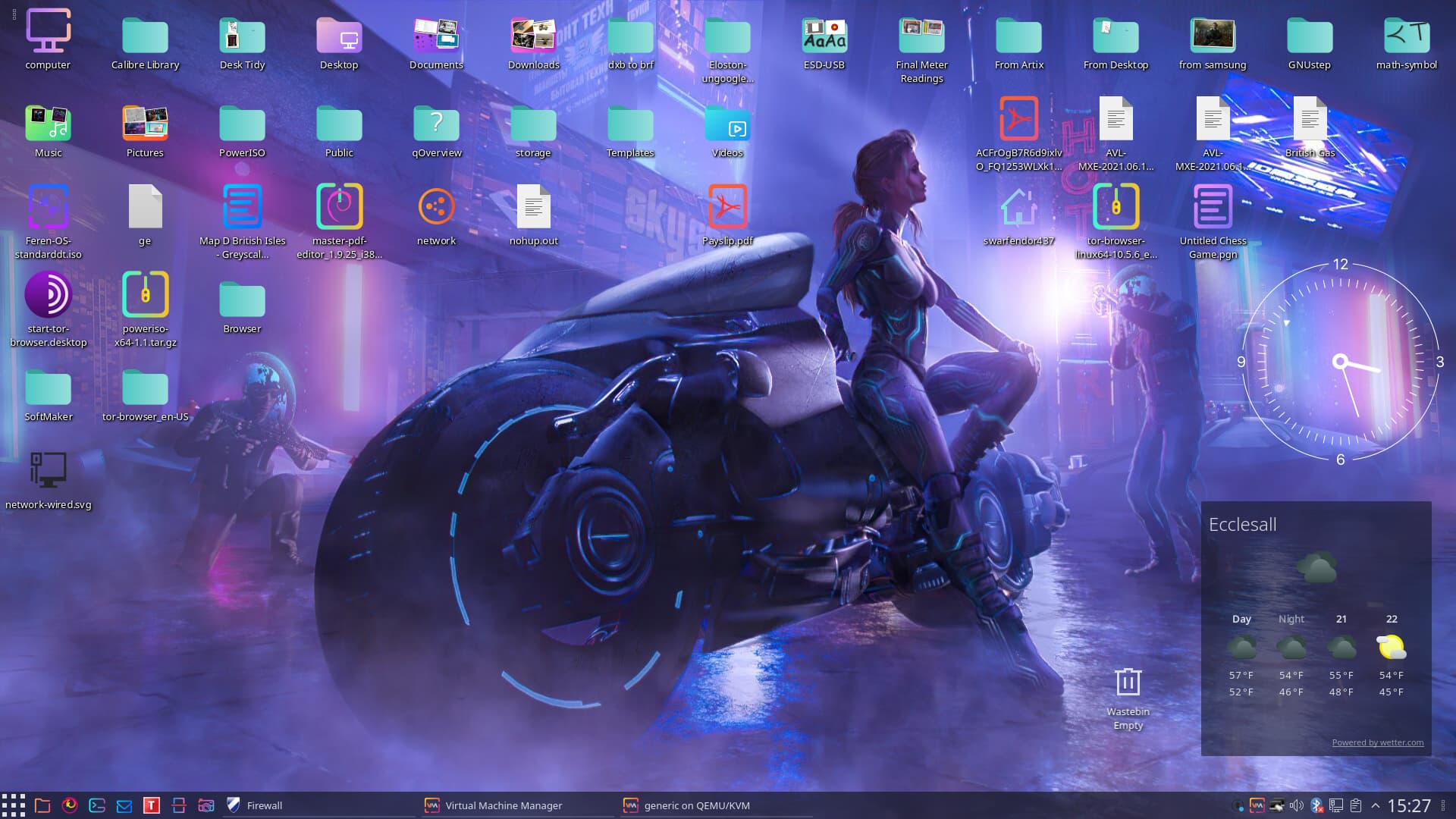Open the application launcher grid in the taskbar
The height and width of the screenshot is (819, 1456).
14,805
